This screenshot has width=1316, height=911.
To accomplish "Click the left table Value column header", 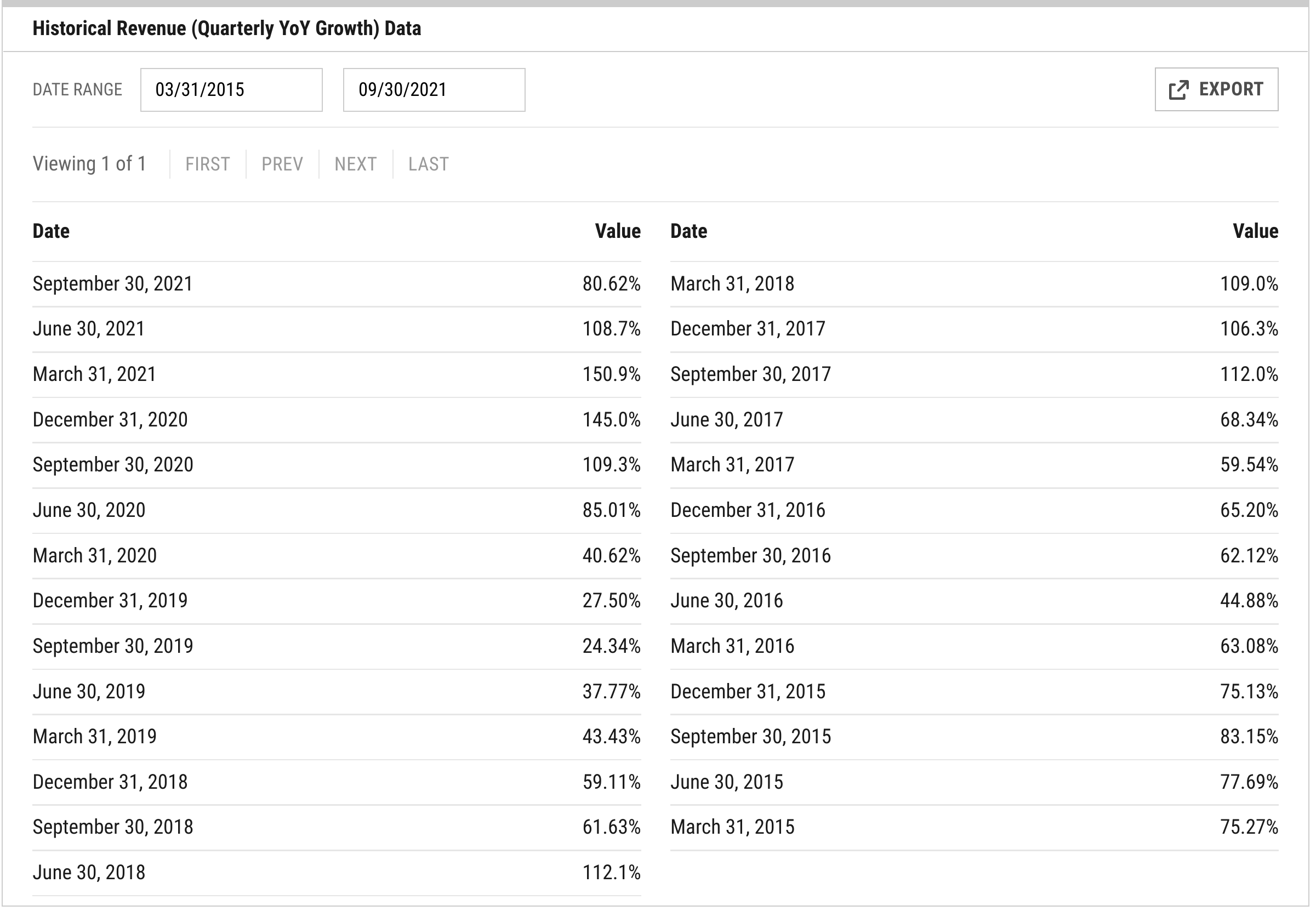I will pos(618,231).
